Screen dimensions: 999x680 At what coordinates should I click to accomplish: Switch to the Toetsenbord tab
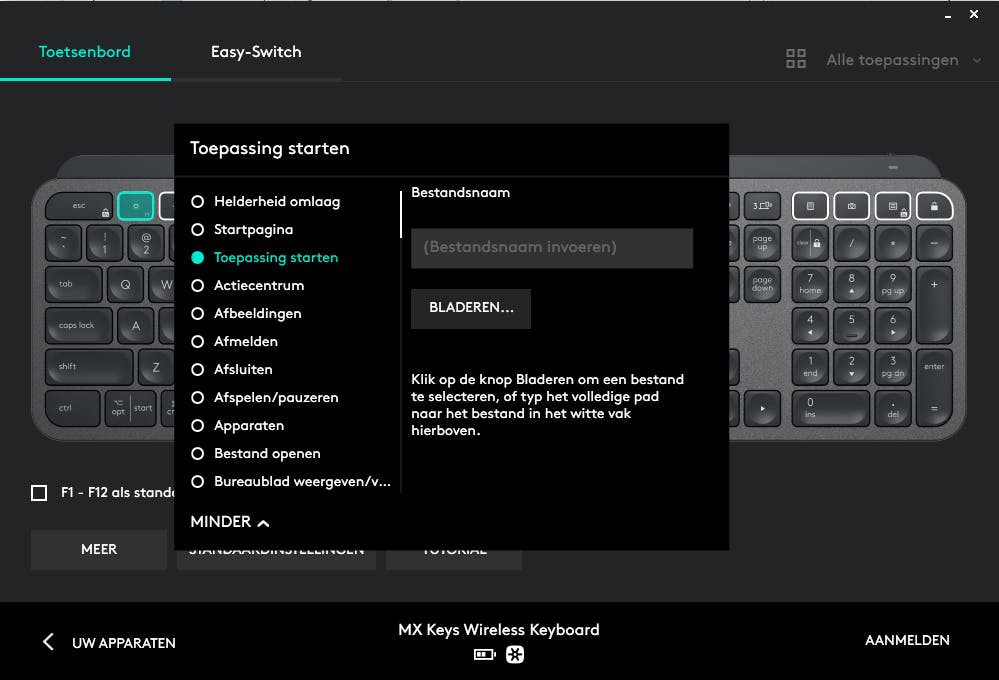85,52
